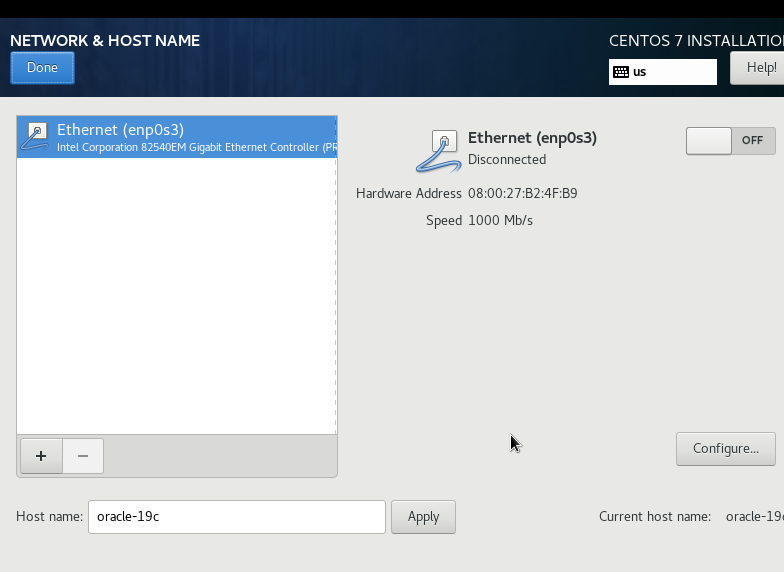The image size is (784, 572).
Task: Click the CENTOS 7 INSTALLATION heading
Action: point(696,40)
